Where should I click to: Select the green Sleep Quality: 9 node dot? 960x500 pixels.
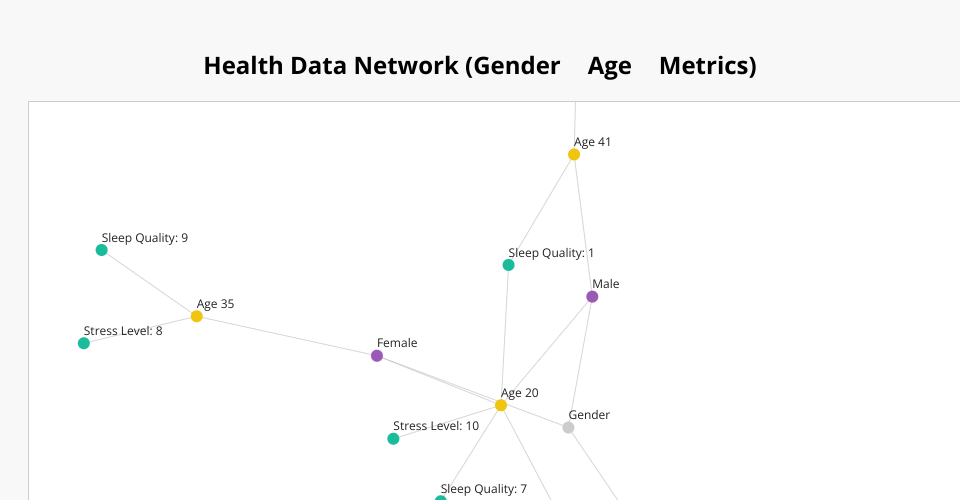point(102,250)
